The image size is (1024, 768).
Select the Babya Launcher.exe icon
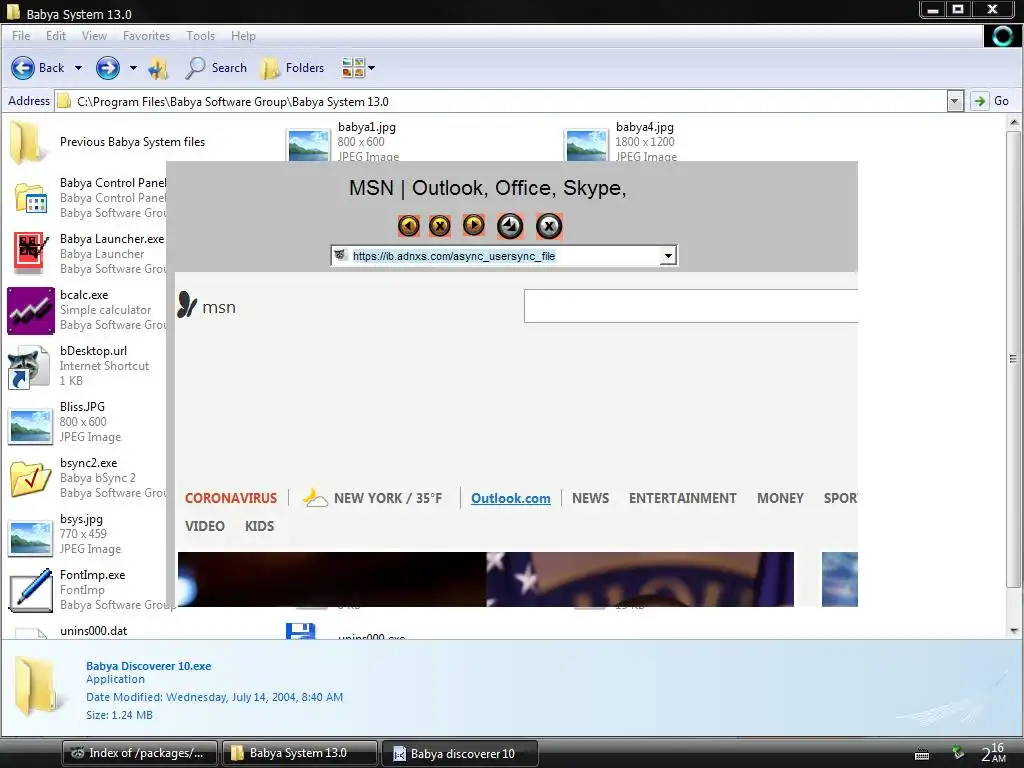(x=30, y=253)
